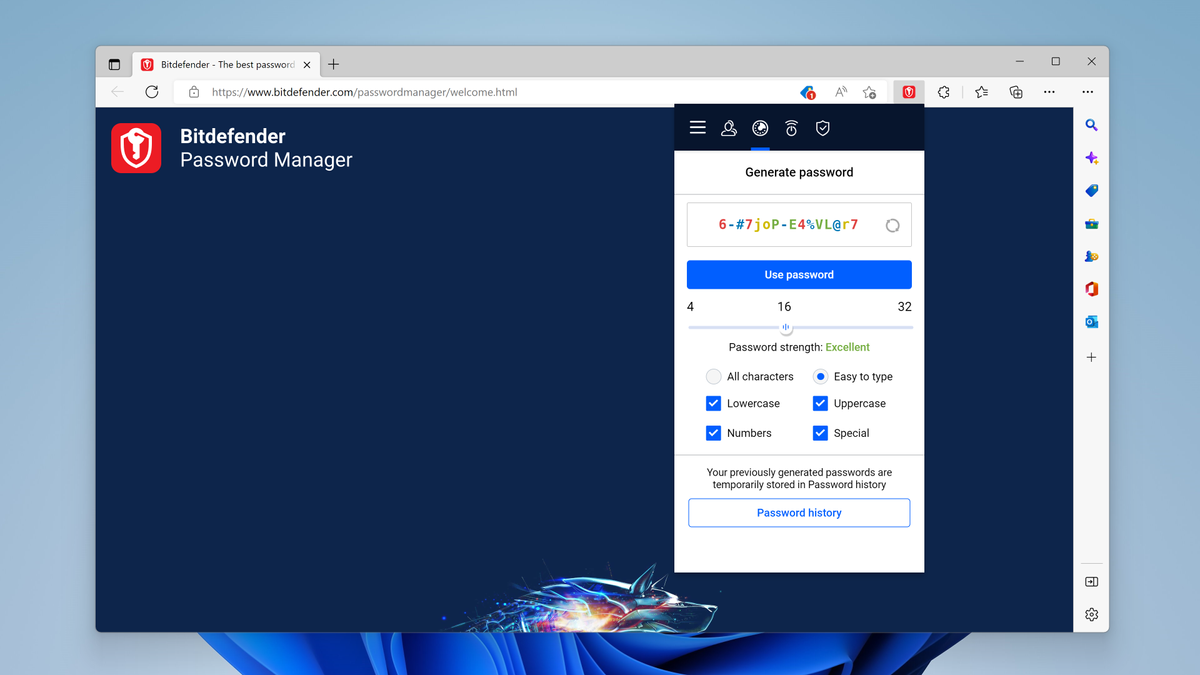The image size is (1200, 675).
Task: Launch Outlook from the Edge sidebar
Action: (x=1091, y=321)
